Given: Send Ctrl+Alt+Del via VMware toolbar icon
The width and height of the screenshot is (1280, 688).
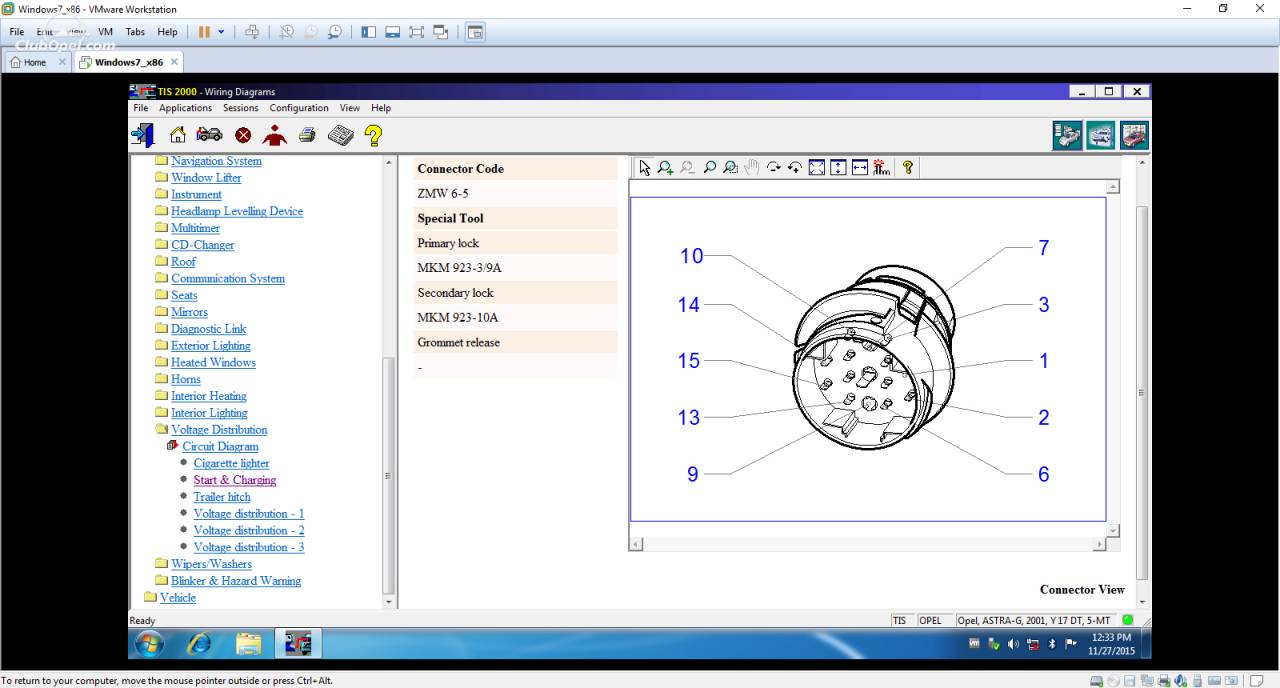Looking at the screenshot, I should 252,32.
